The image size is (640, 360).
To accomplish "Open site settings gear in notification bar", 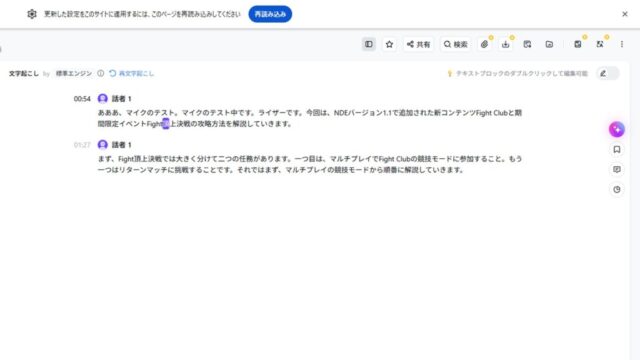I will [32, 14].
